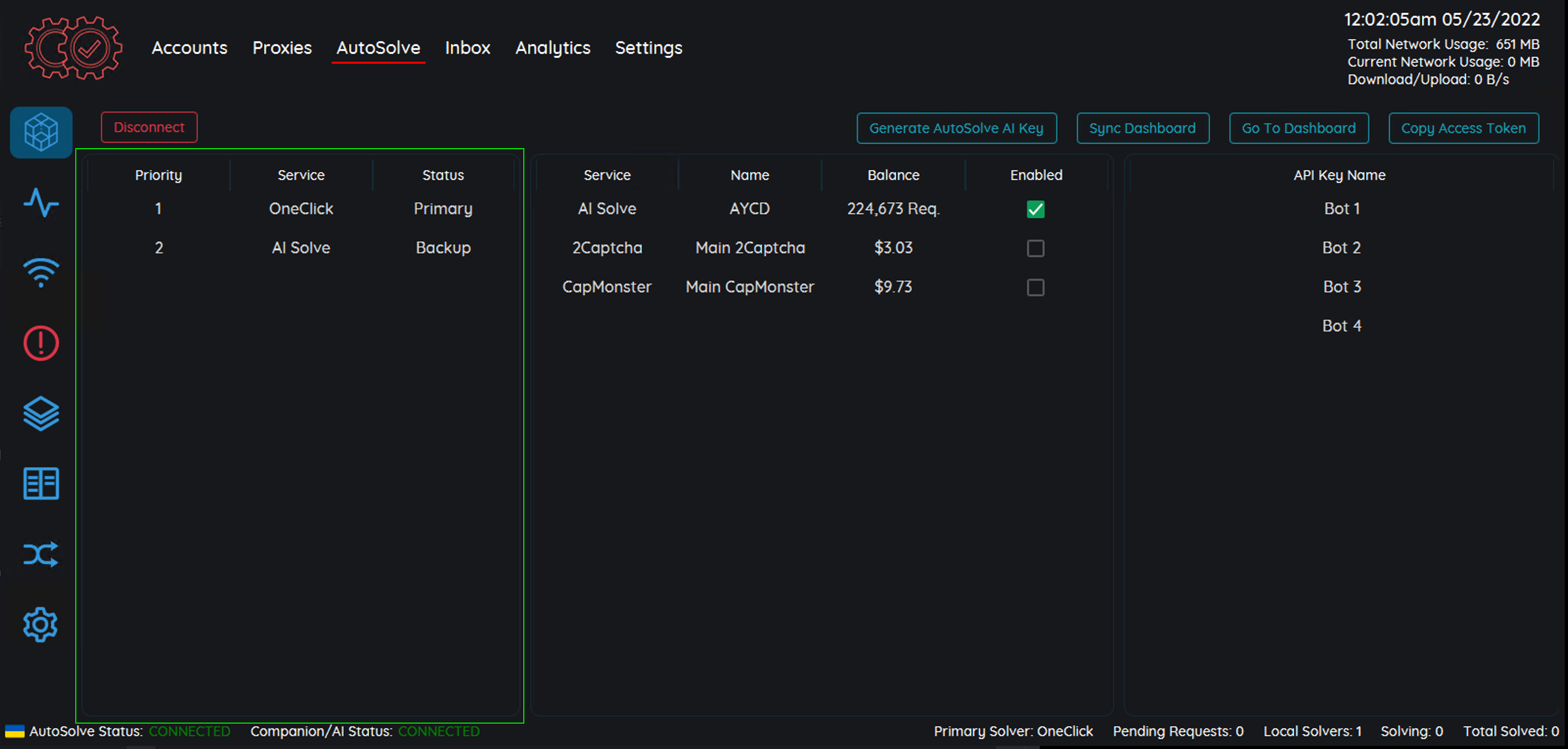Disable the AI Solve AYCD checkbox
Screen dimensions: 1568x749
(1035, 209)
